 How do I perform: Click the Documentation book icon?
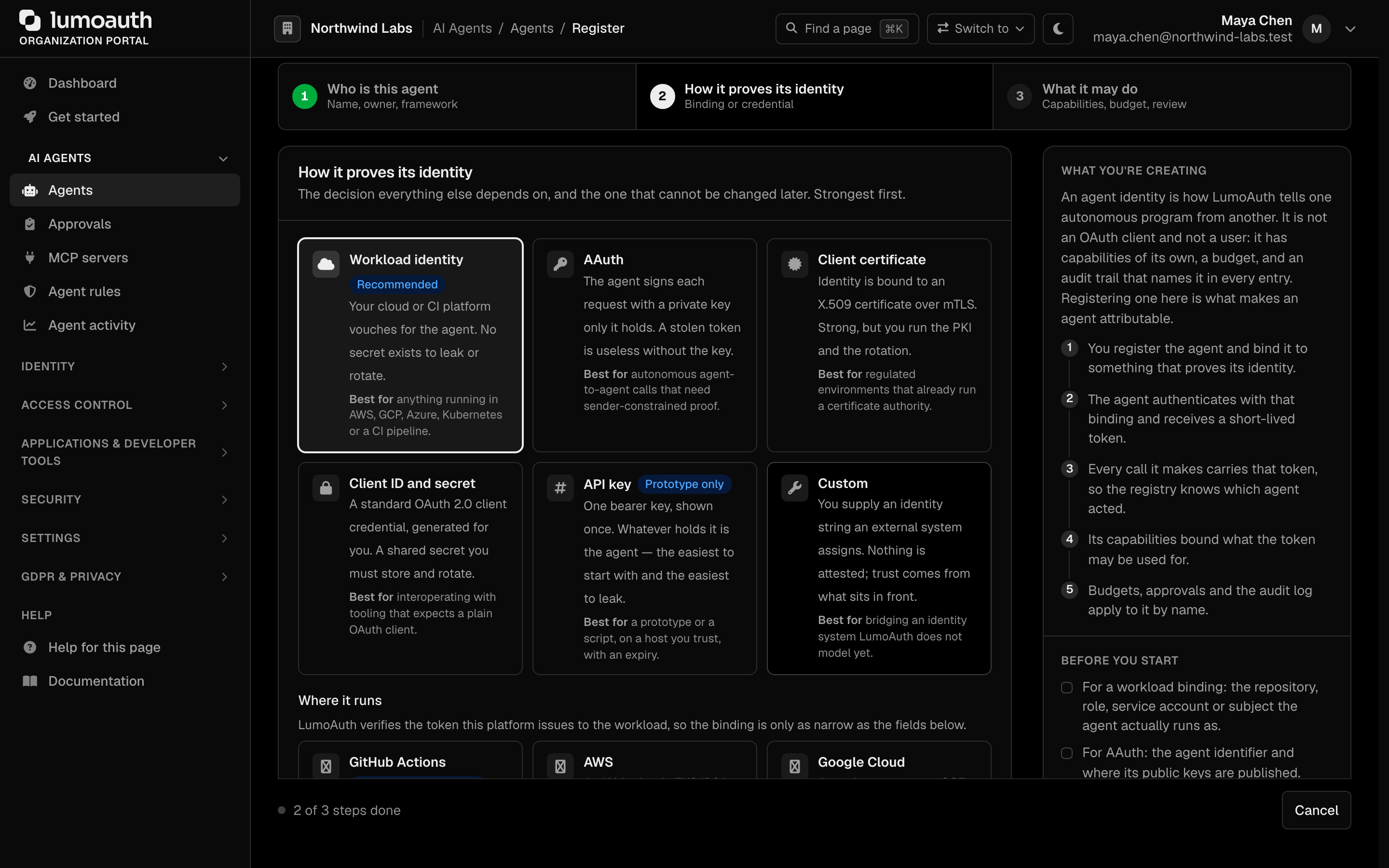point(30,681)
